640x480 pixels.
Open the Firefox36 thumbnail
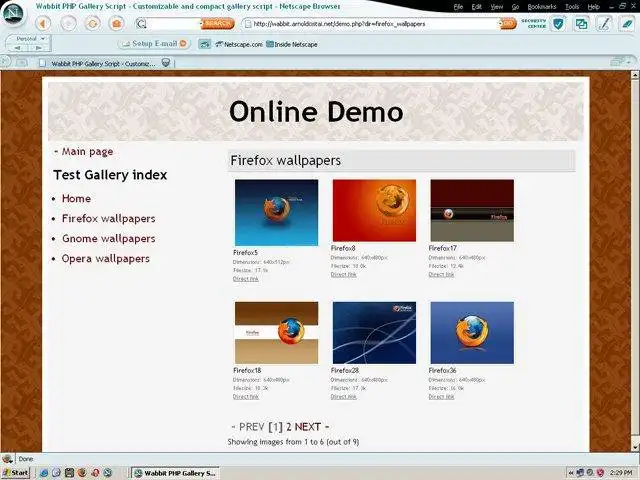472,333
